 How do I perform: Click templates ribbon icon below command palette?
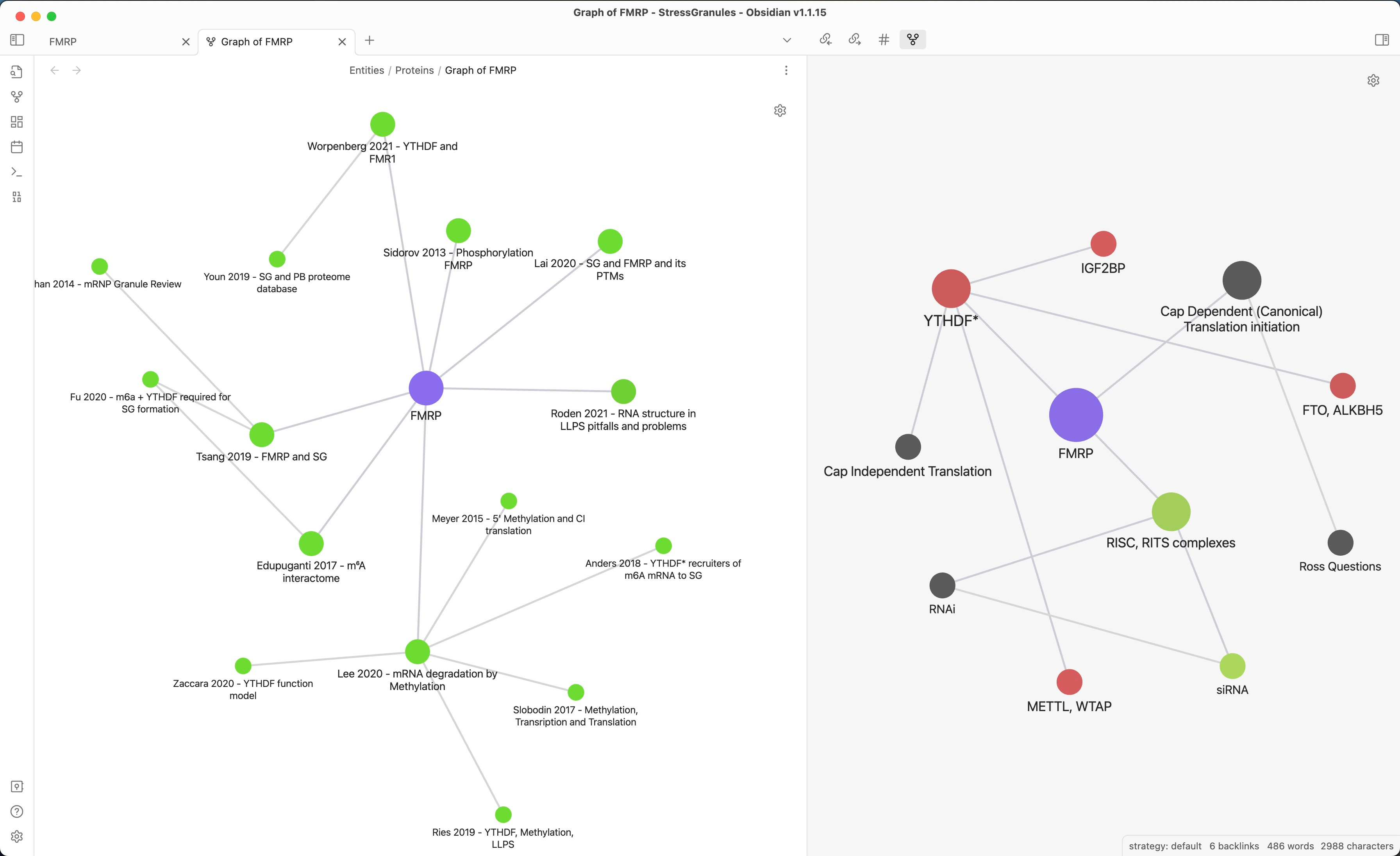[x=17, y=197]
